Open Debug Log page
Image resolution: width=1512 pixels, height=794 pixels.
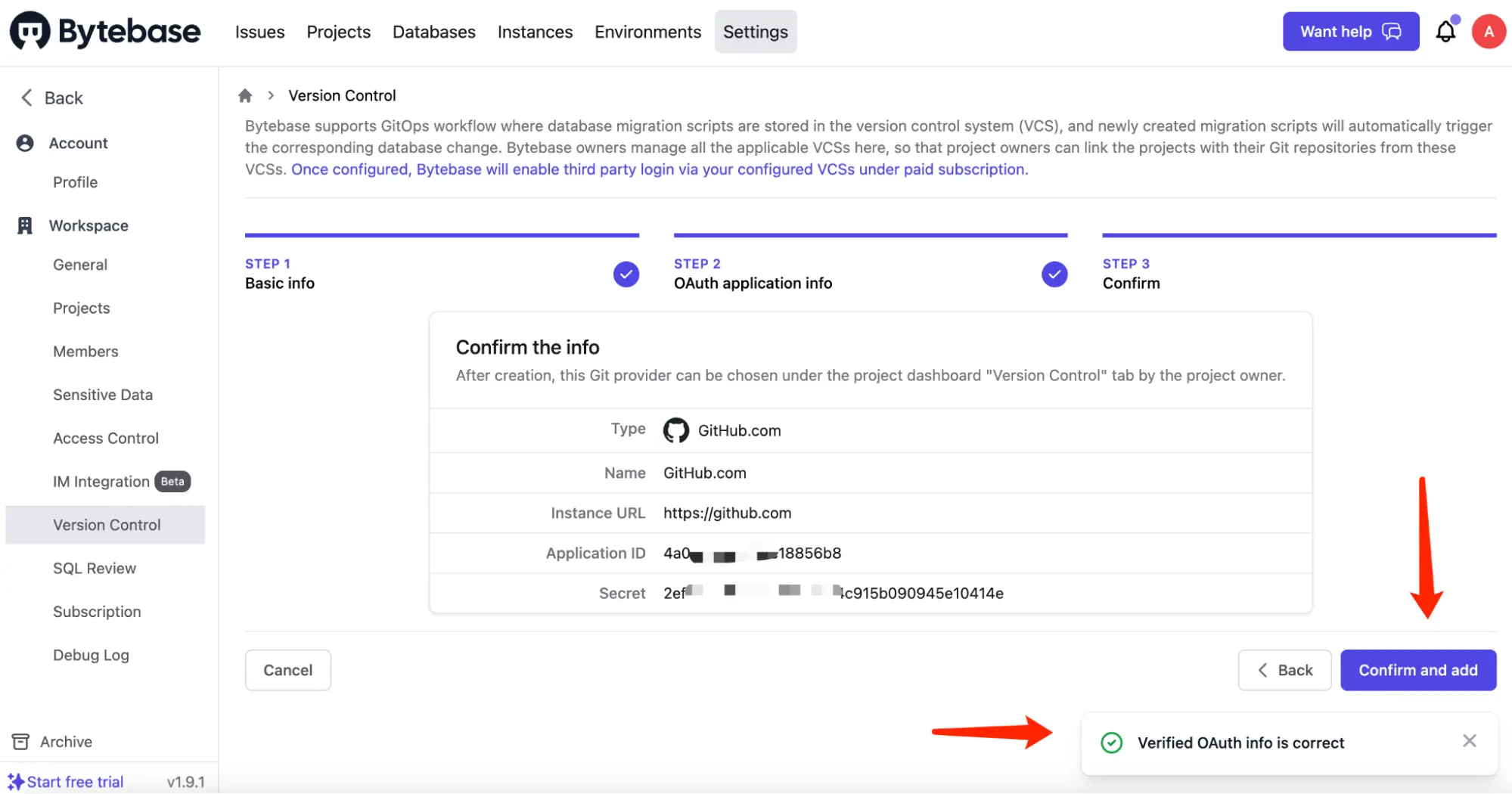click(x=91, y=655)
